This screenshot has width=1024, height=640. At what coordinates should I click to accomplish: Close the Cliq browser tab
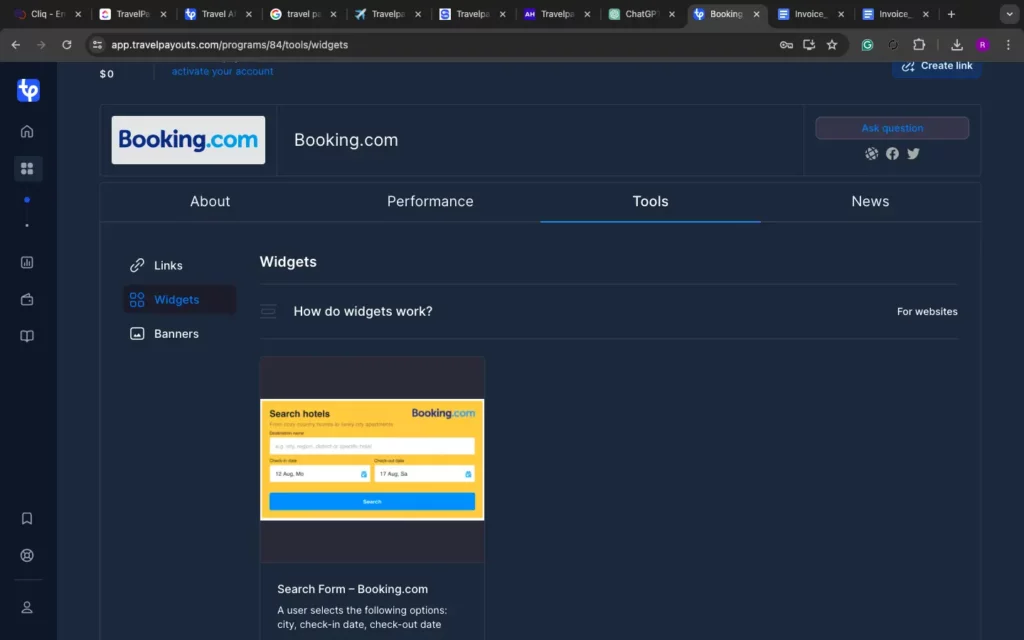[78, 14]
